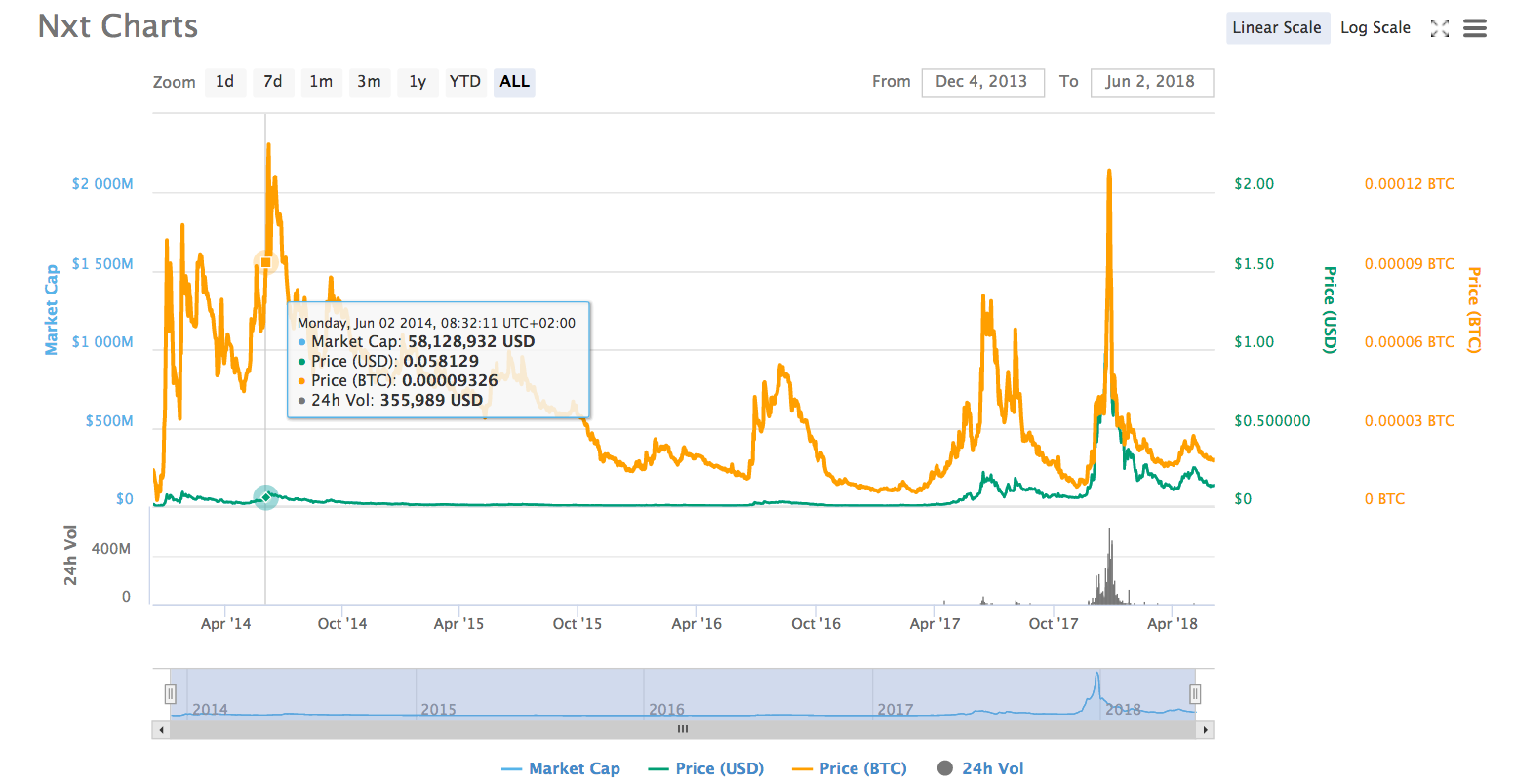Toggle Market Cap series in legend
This screenshot has height=784, width=1514.
(561, 768)
